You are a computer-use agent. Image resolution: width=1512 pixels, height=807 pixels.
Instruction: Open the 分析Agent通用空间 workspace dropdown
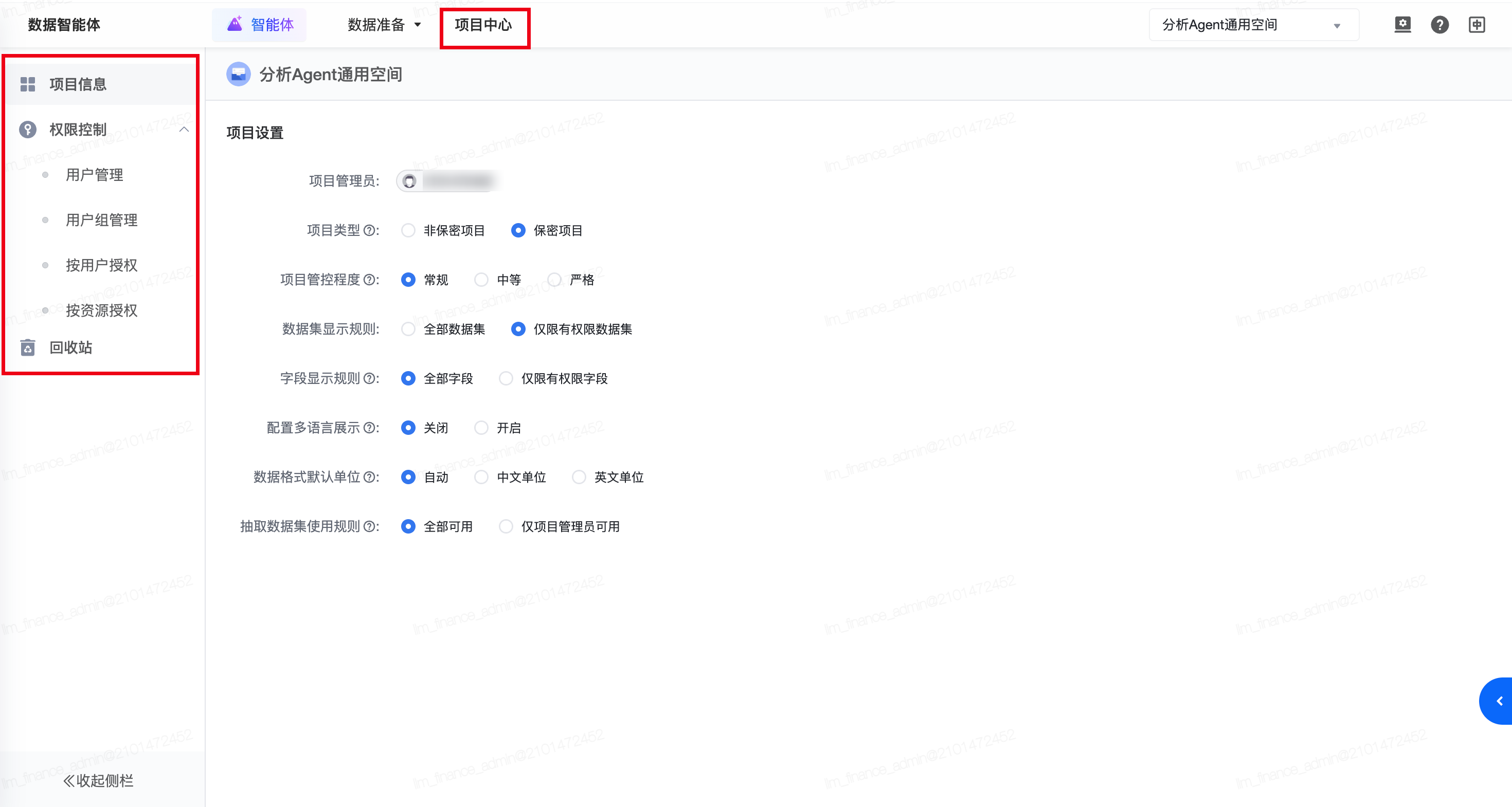point(1253,25)
